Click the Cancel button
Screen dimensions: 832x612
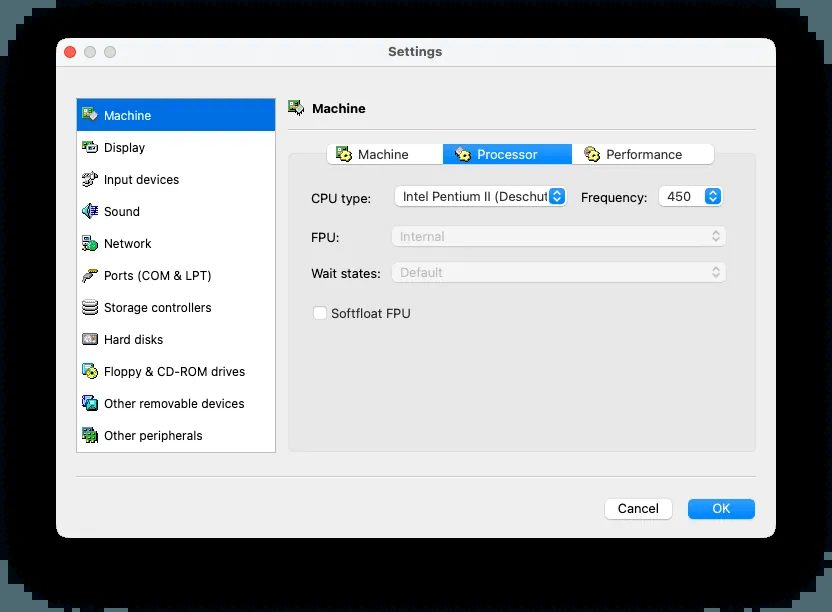638,508
